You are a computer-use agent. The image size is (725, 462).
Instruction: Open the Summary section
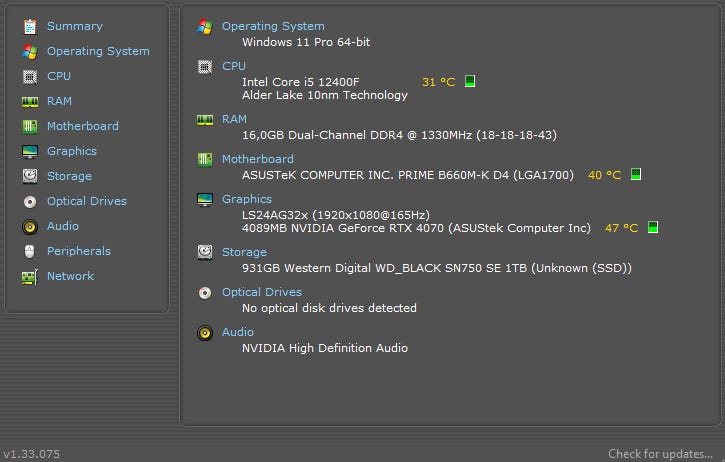(x=75, y=26)
